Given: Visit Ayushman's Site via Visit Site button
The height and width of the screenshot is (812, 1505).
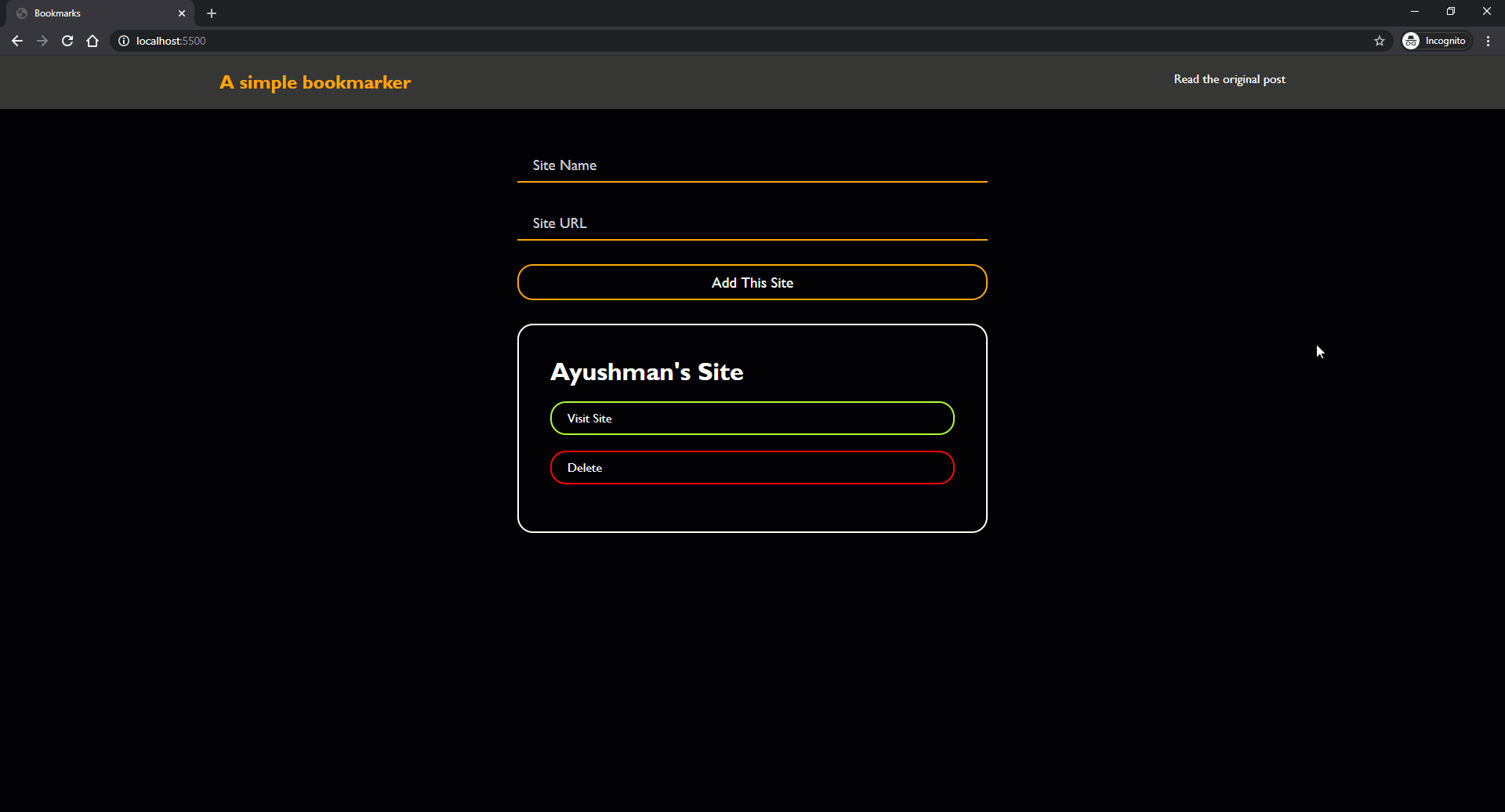Looking at the screenshot, I should pyautogui.click(x=752, y=419).
